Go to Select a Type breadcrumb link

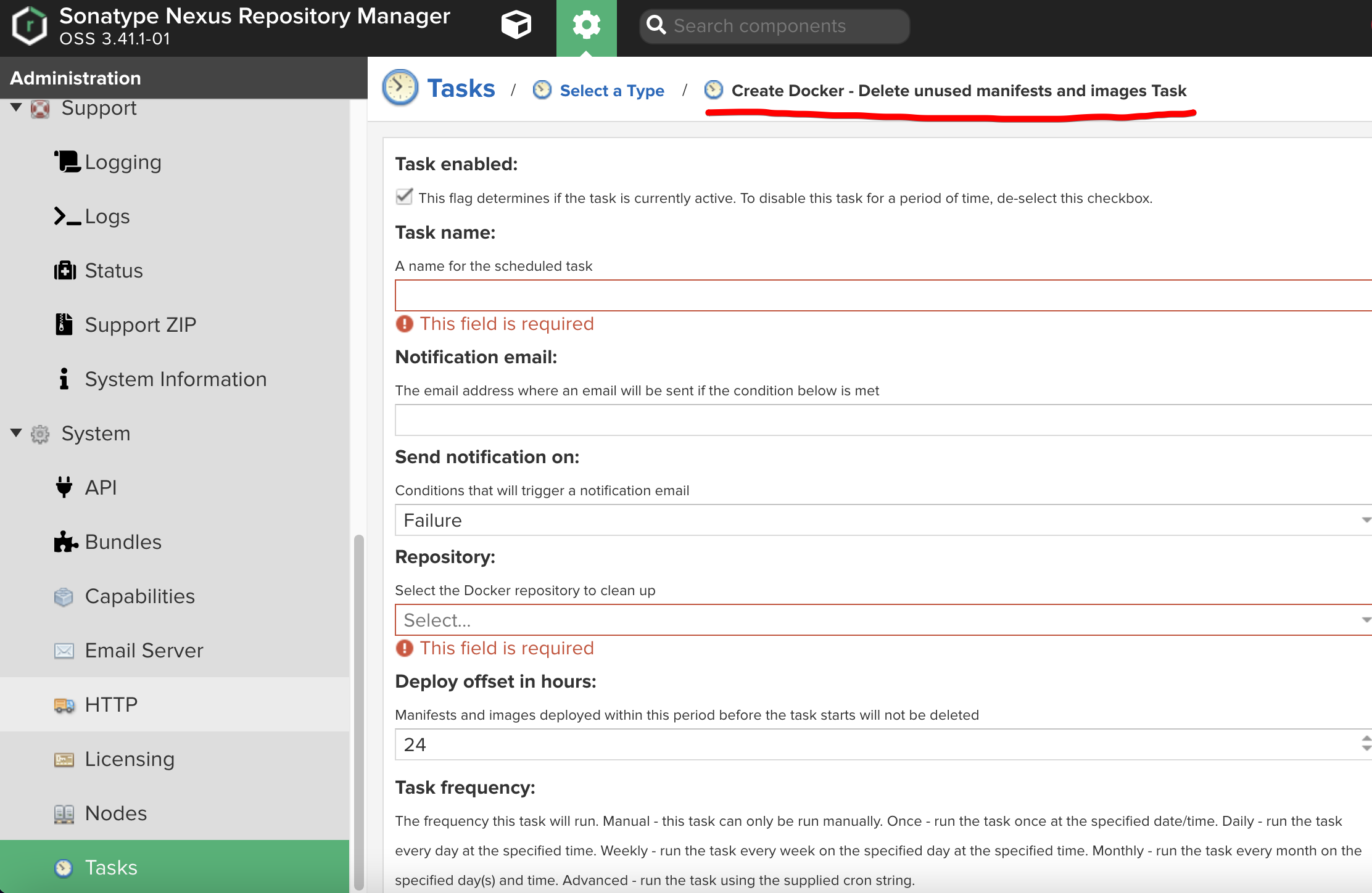(612, 91)
